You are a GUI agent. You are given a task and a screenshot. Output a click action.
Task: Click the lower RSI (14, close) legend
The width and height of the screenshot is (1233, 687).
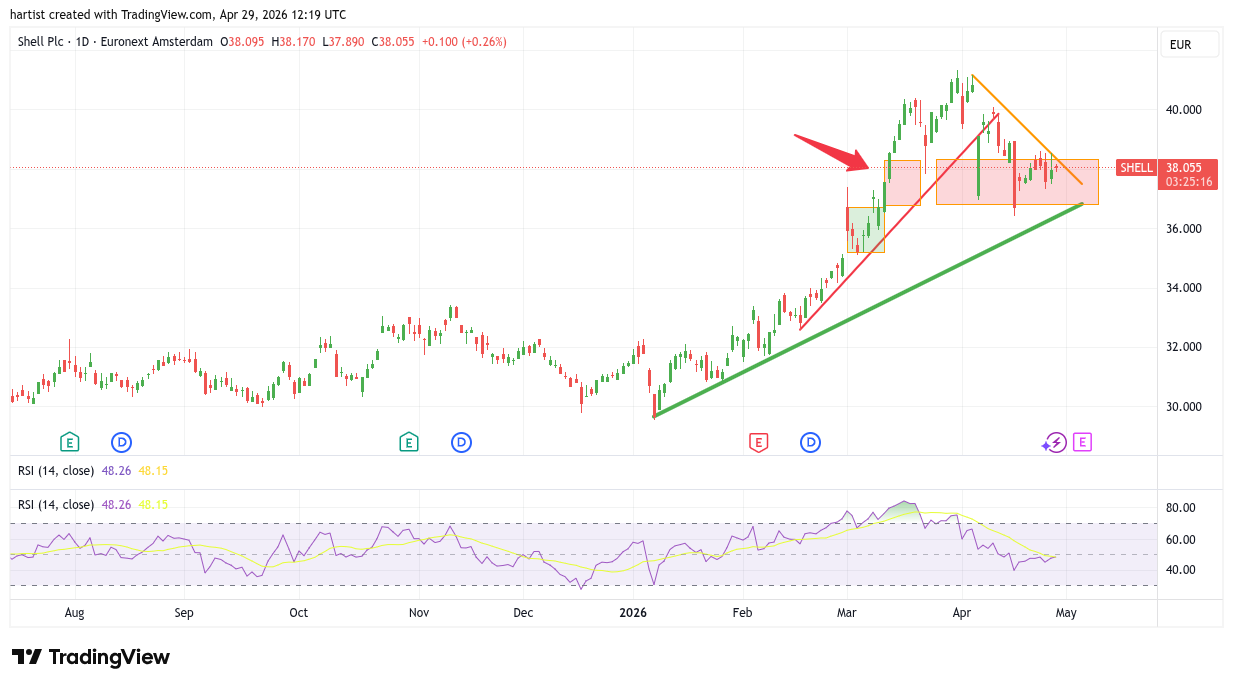[x=56, y=505]
